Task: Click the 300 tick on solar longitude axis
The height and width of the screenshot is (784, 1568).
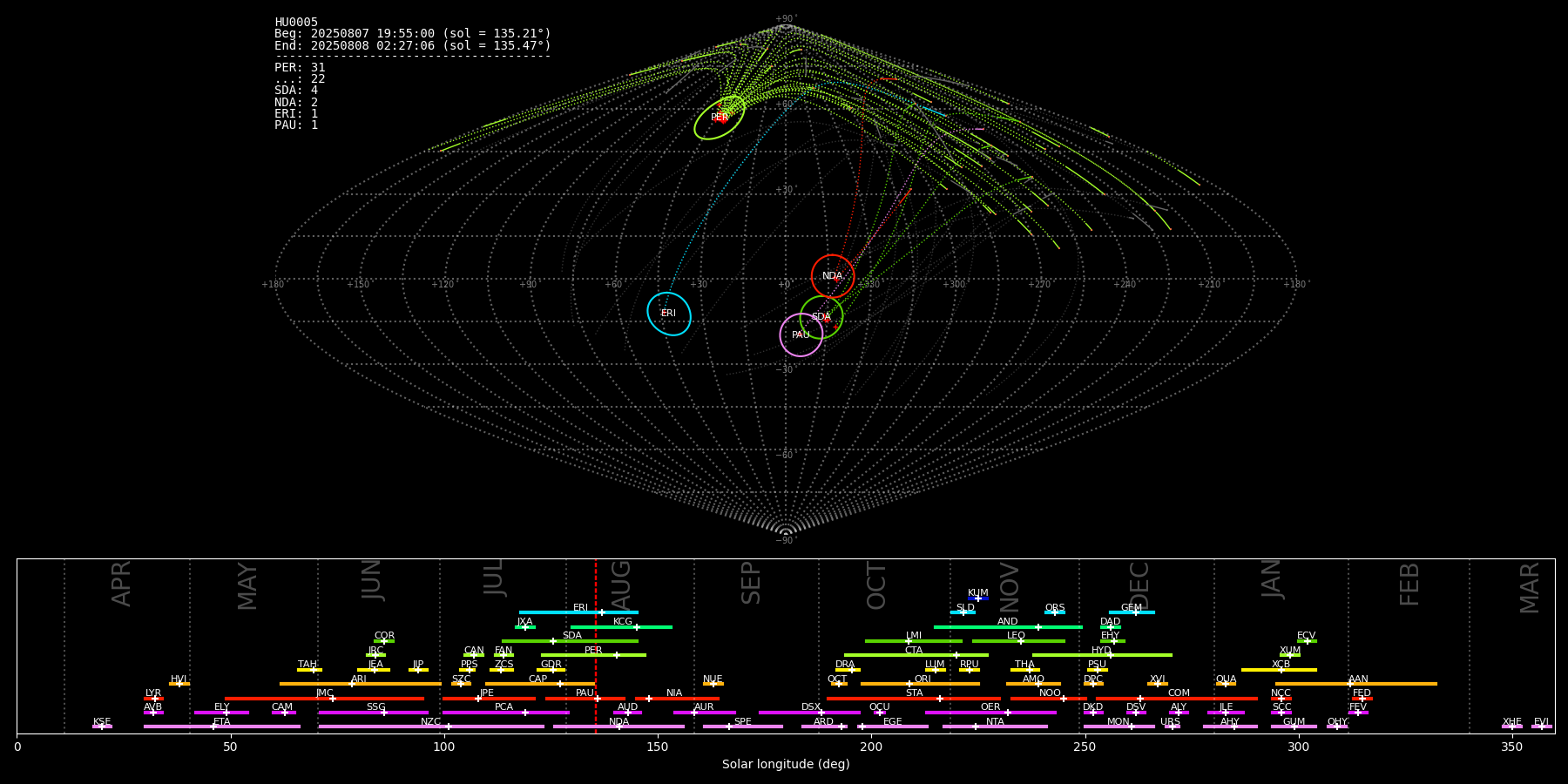Action: 1298,747
